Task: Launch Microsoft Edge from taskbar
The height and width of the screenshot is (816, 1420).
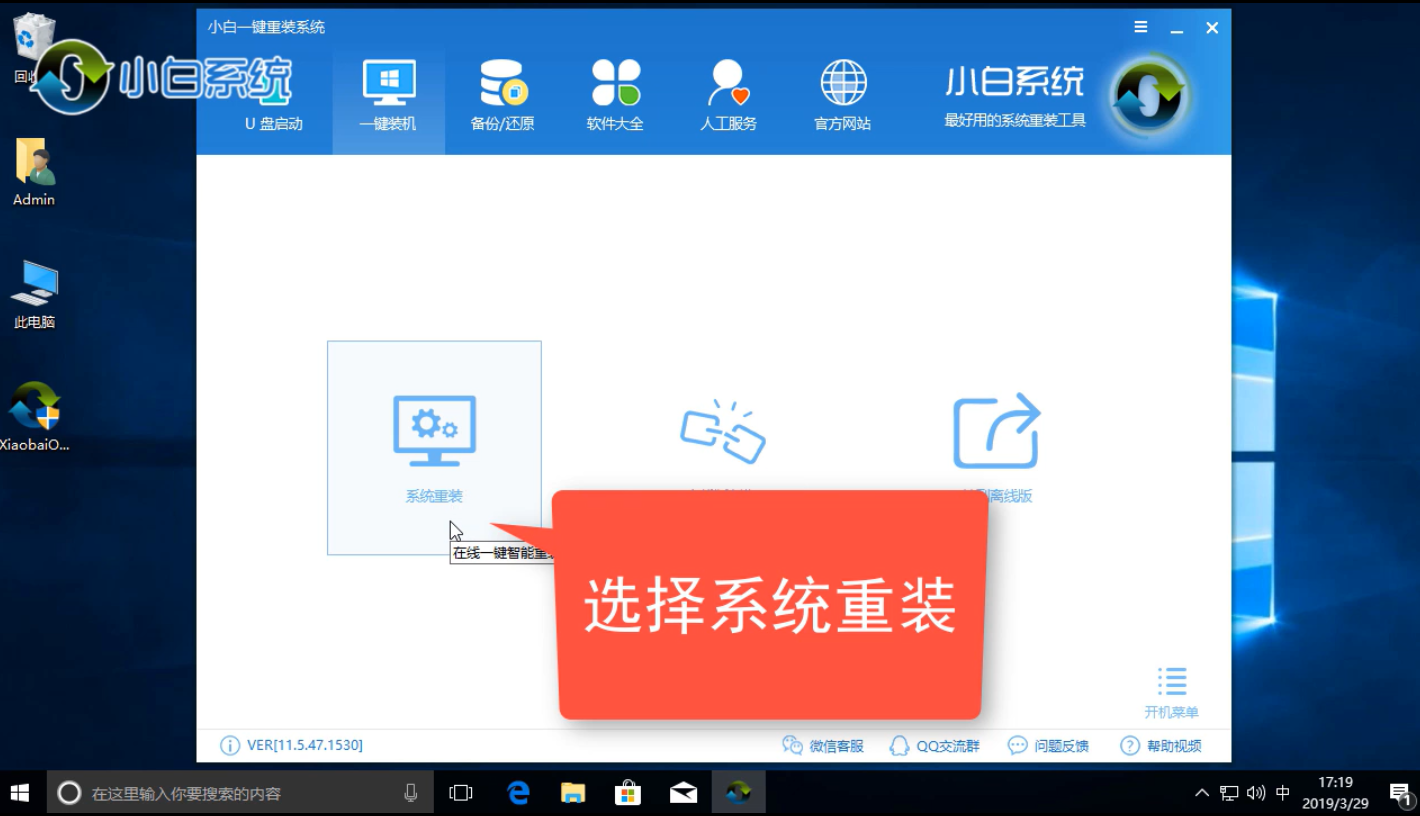Action: [518, 793]
